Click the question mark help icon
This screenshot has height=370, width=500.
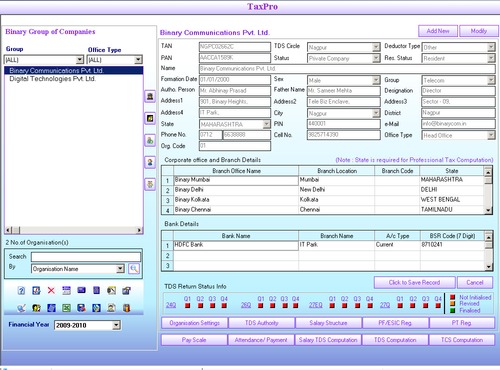21,291
